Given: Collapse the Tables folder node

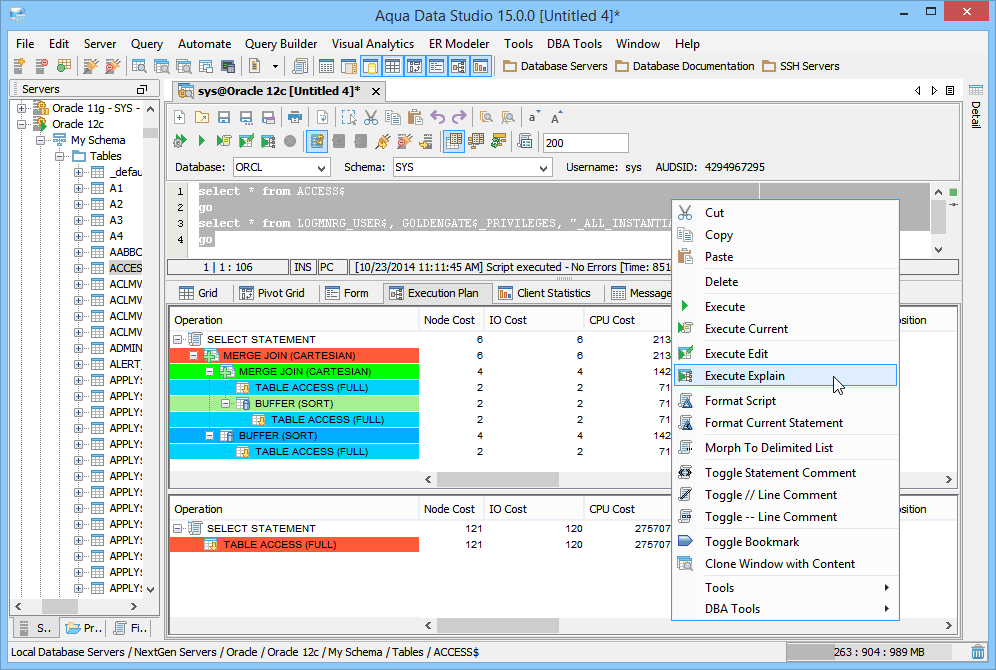Looking at the screenshot, I should tap(59, 156).
